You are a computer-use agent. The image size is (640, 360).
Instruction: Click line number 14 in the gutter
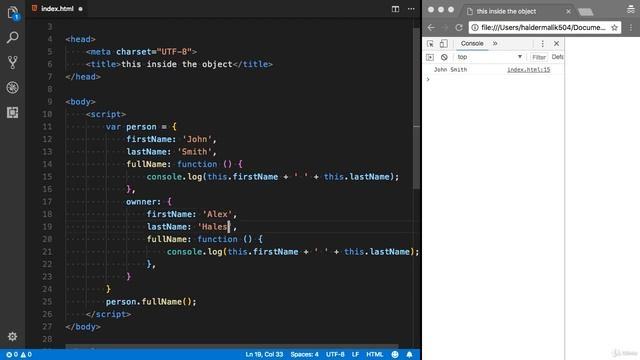tap(47, 164)
